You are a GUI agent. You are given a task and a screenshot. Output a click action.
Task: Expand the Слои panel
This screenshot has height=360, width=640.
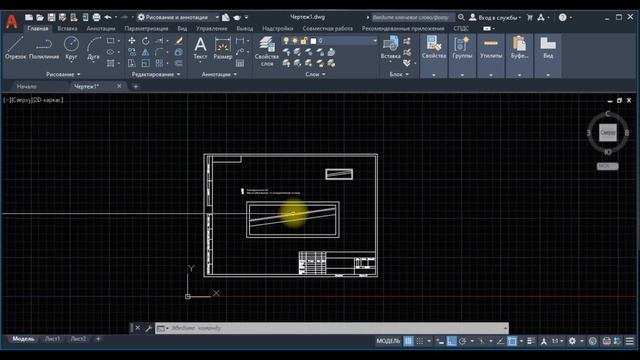coord(315,74)
